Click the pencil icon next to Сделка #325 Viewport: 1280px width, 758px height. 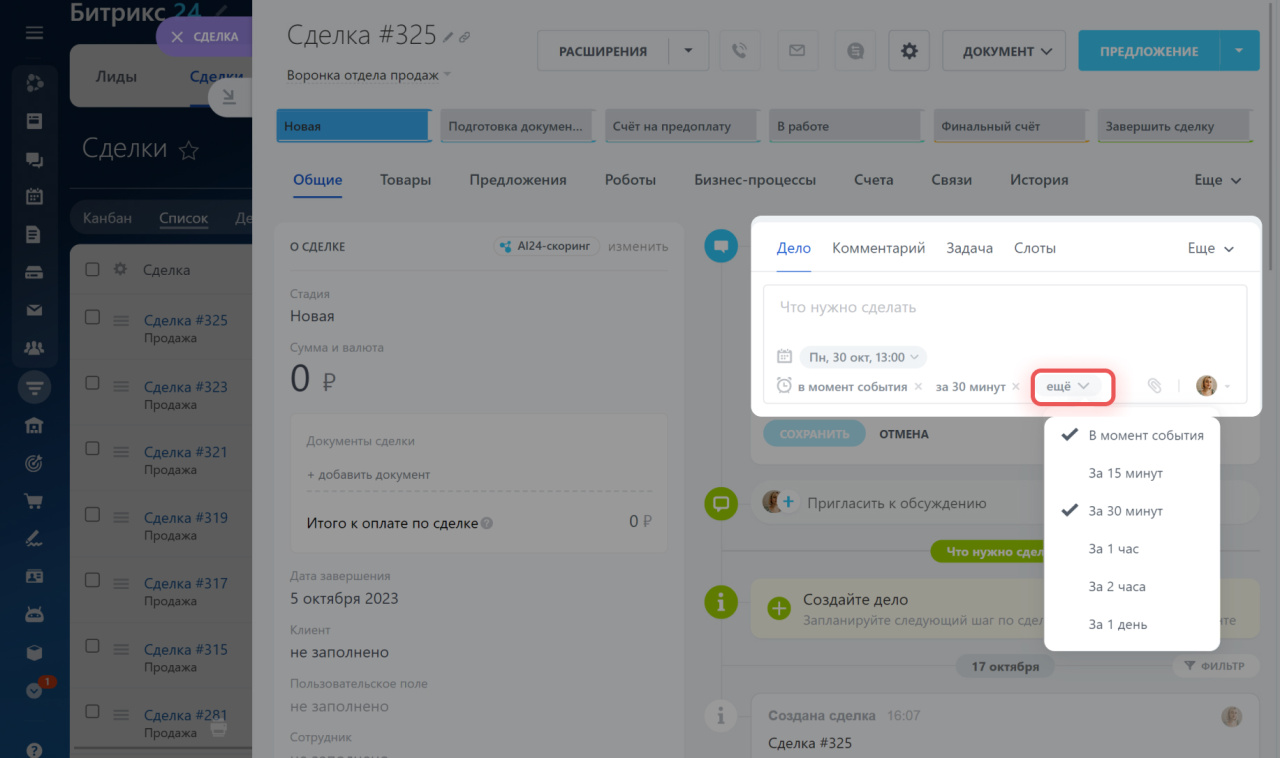point(449,37)
